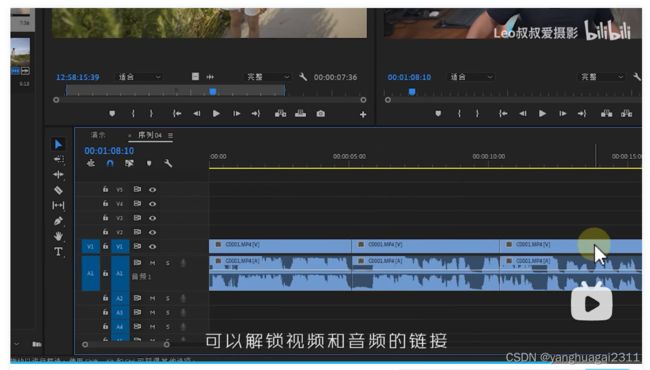Viewport: 650px width, 370px height.
Task: Click the Extract button in program monitor
Action: tap(626, 114)
